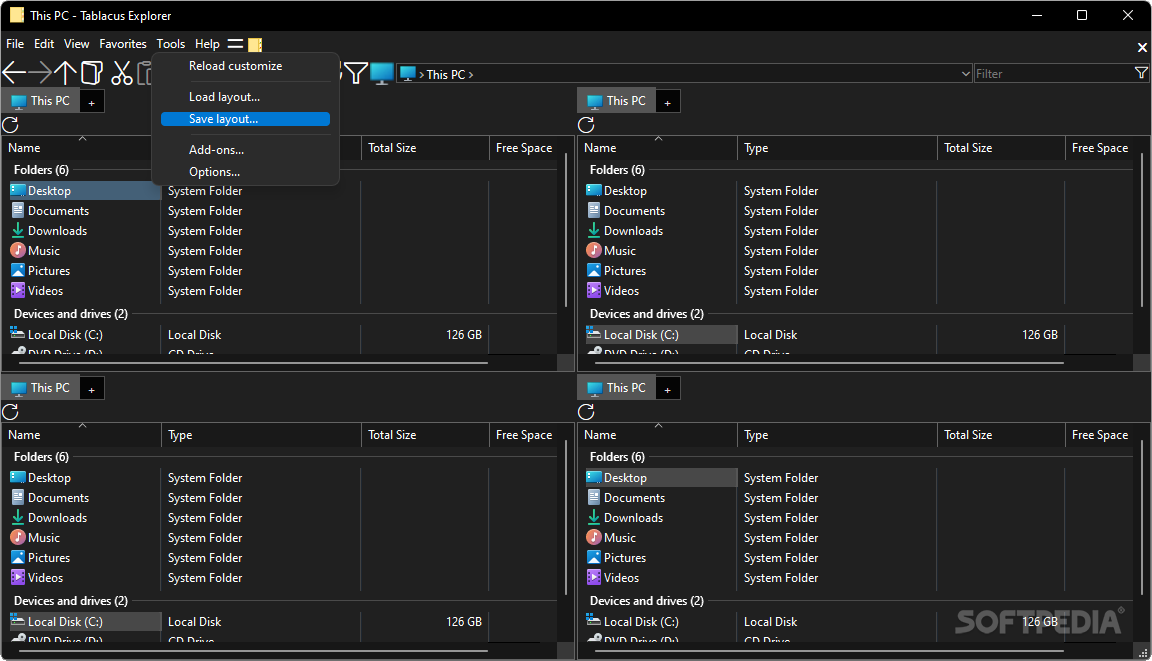Image resolution: width=1152 pixels, height=661 pixels.
Task: Open the Help menu
Action: [x=207, y=44]
